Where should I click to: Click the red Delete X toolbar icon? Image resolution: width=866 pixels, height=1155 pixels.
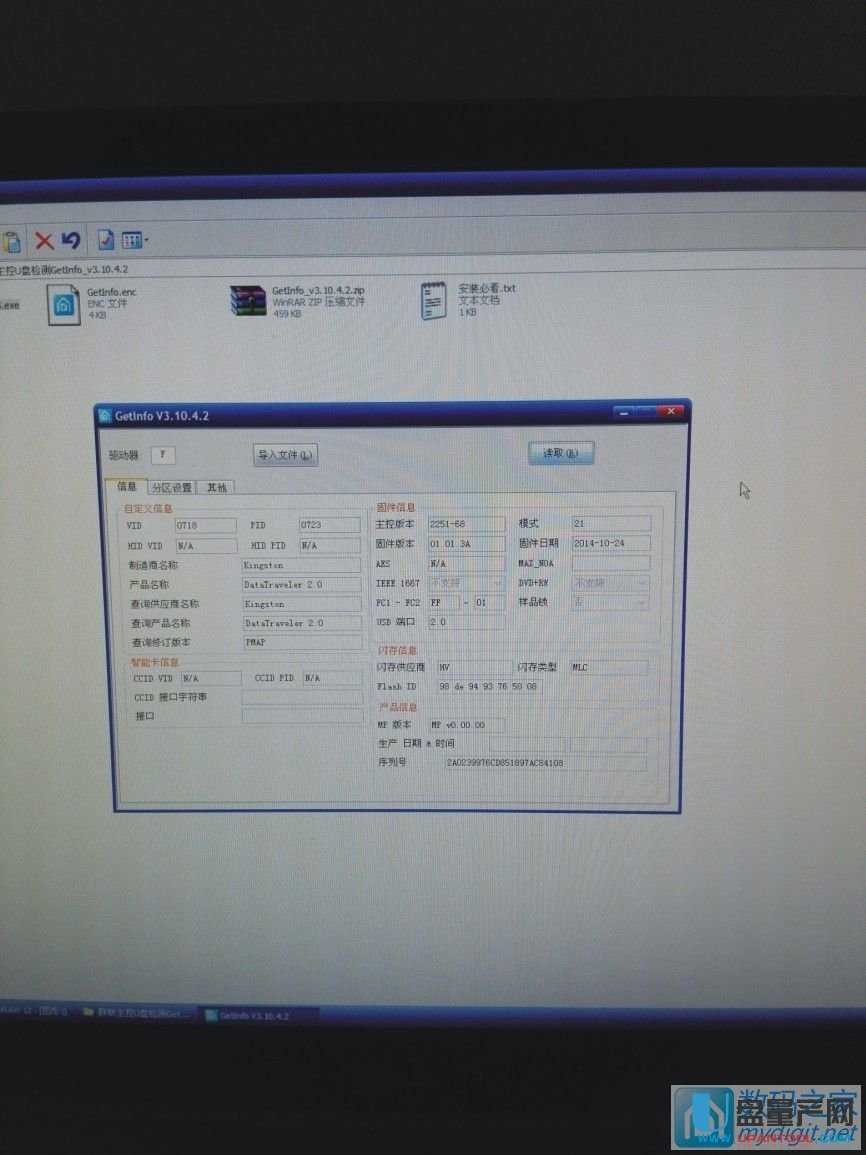click(x=45, y=241)
